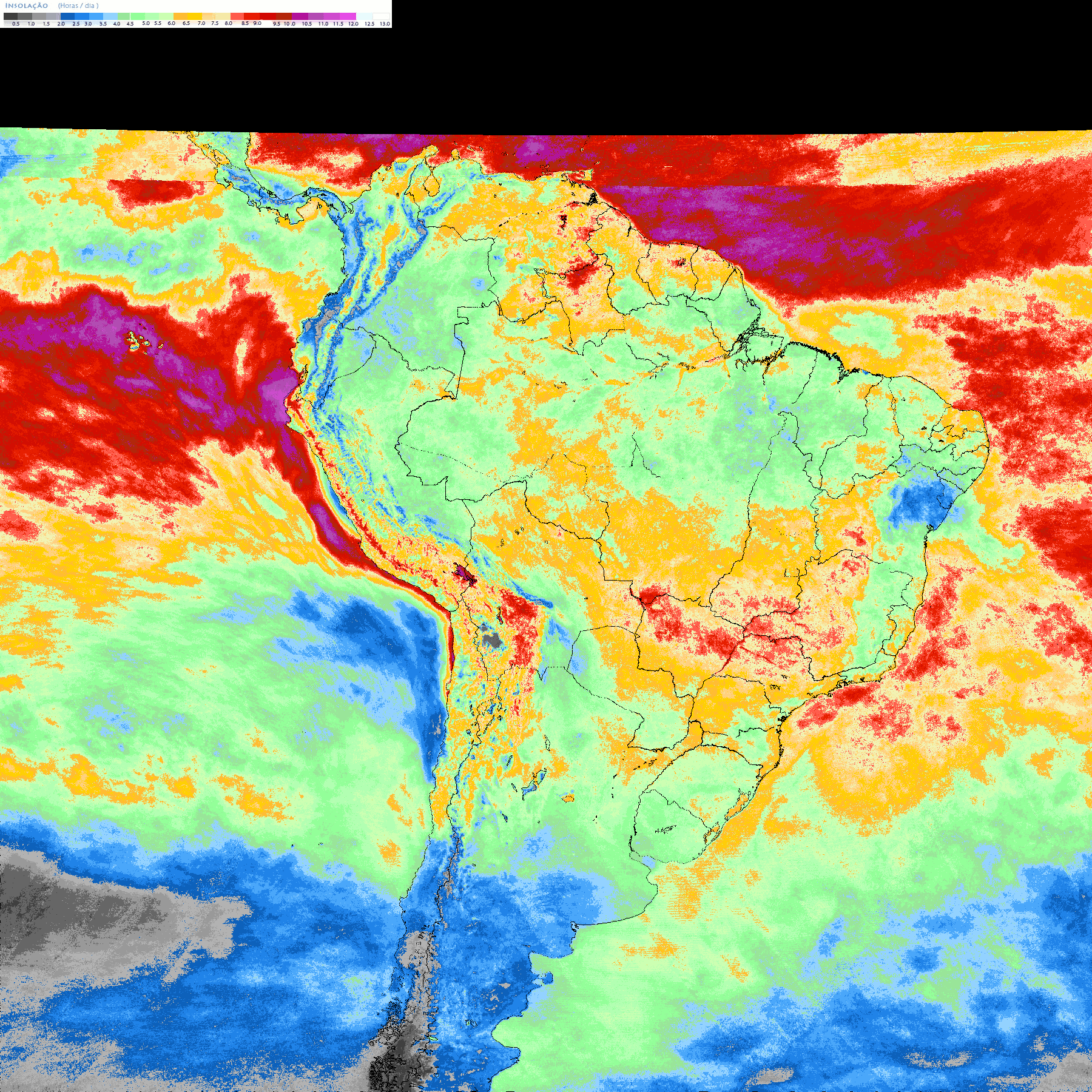Pick the bright red swatch between 8.5 and 9.0
This screenshot has width=1092, height=1092.
252,16
